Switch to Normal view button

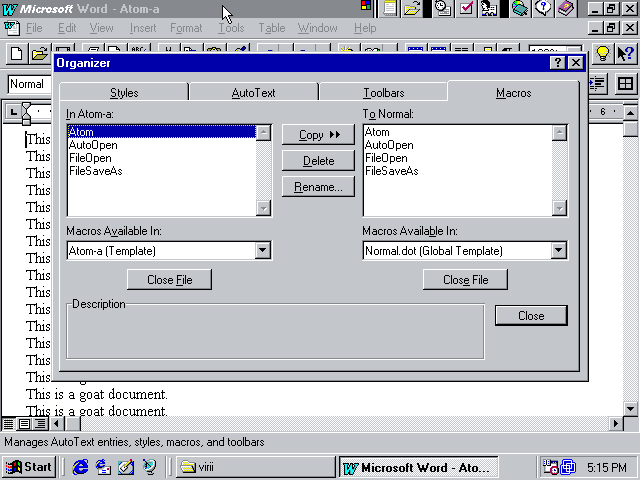pyautogui.click(x=8, y=424)
